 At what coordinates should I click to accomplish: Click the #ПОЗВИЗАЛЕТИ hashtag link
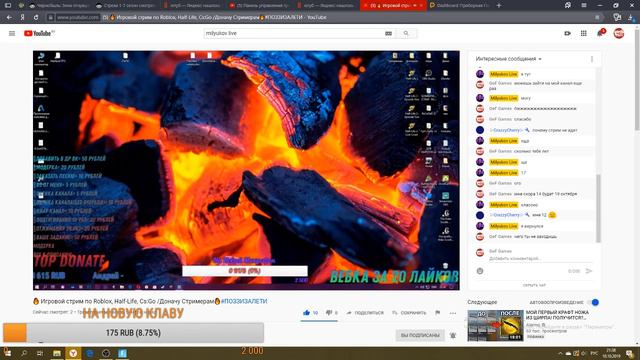[244, 301]
